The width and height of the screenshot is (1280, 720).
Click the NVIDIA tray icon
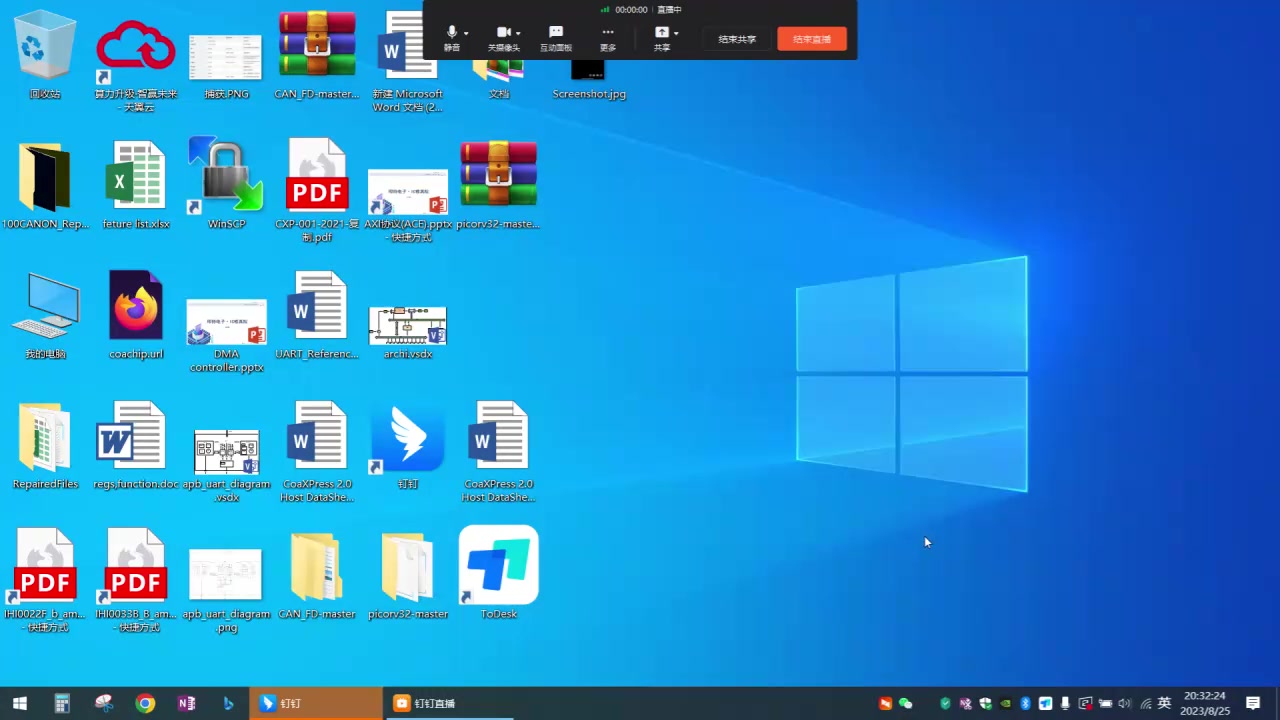pyautogui.click(x=1005, y=704)
